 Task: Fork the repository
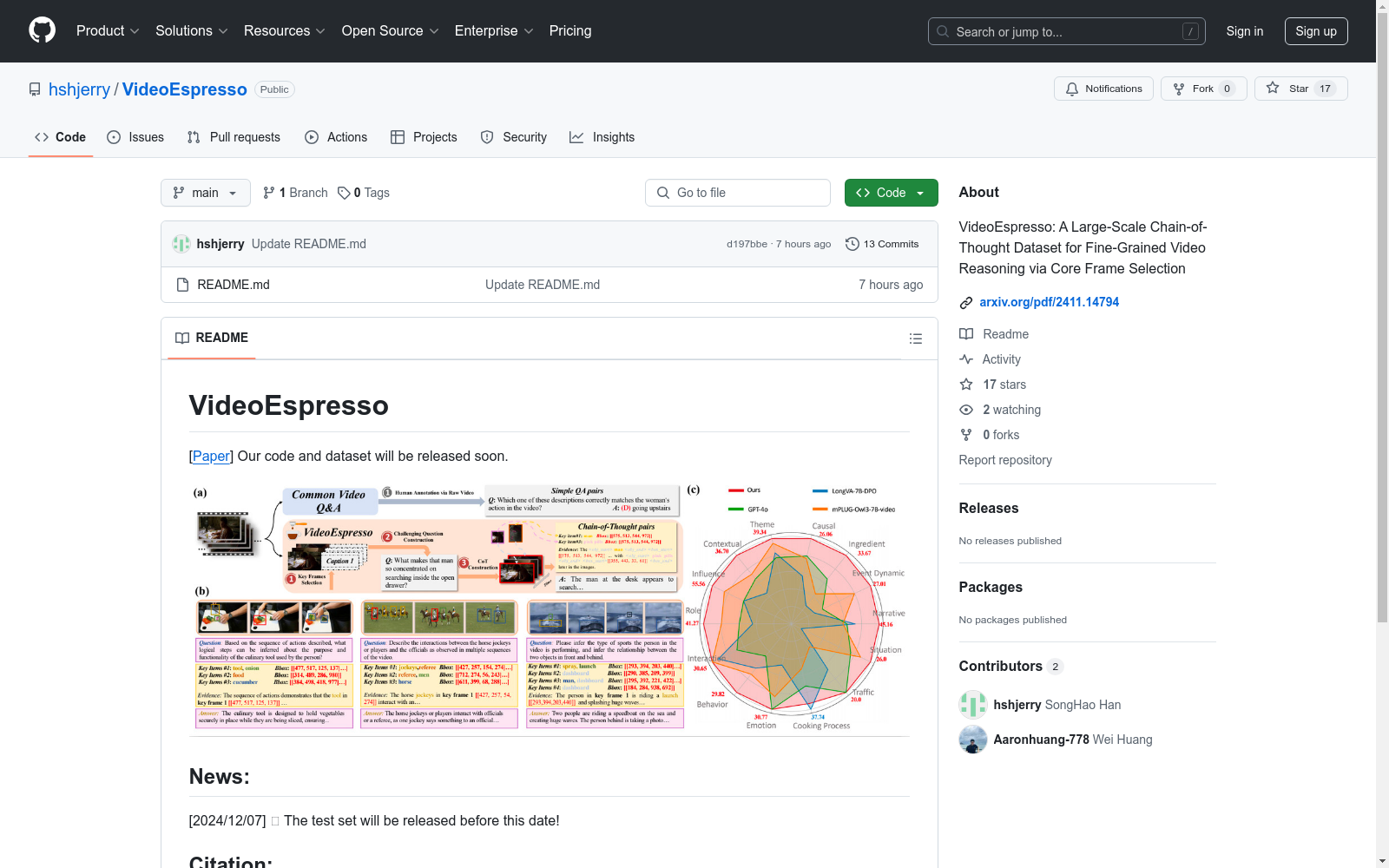(x=1203, y=89)
